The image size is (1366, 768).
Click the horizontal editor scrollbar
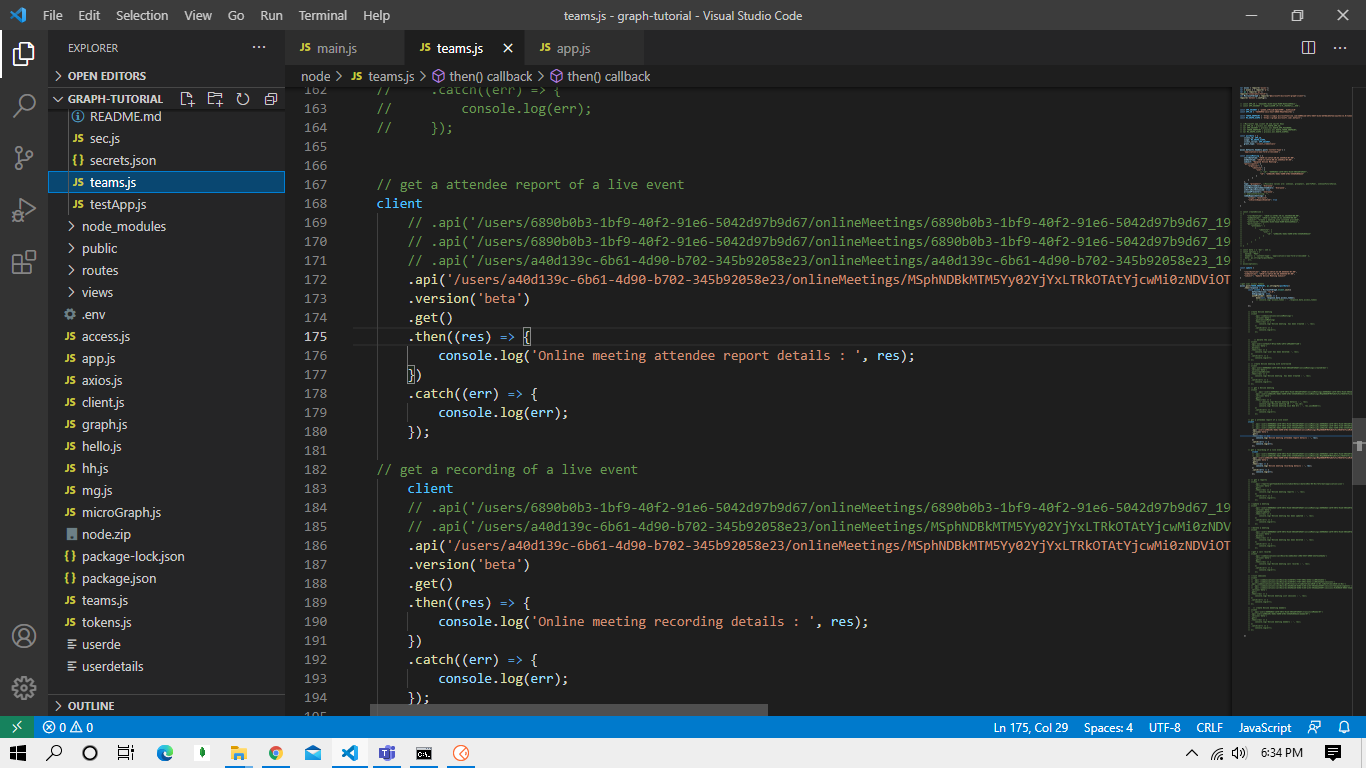click(x=569, y=710)
